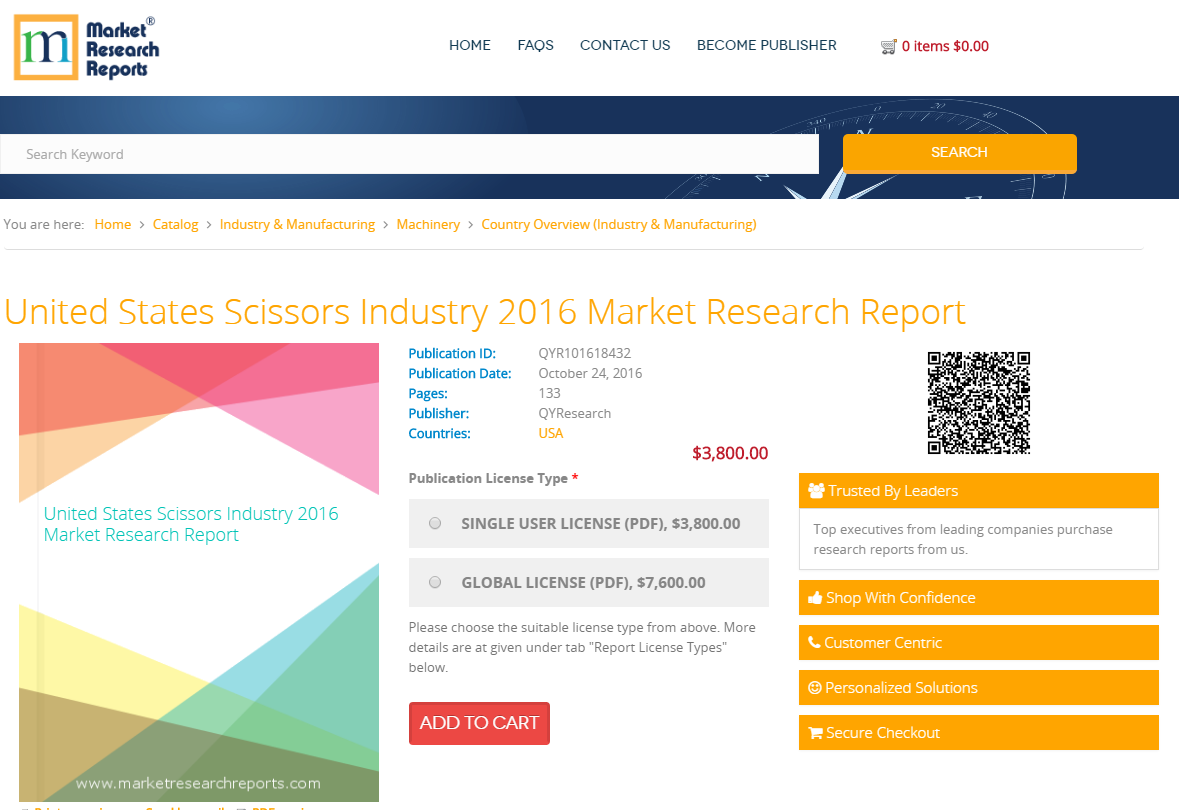Viewport: 1179px width, 810px height.
Task: Click the thumbs-up icon on Shop With Confidence
Action: click(814, 597)
